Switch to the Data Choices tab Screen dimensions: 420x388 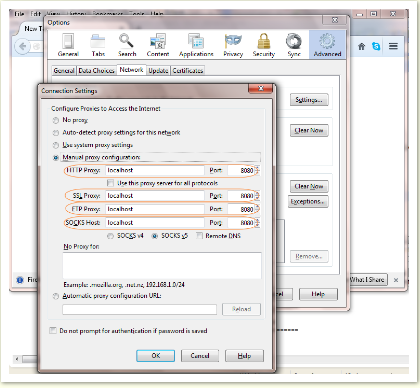click(x=96, y=71)
